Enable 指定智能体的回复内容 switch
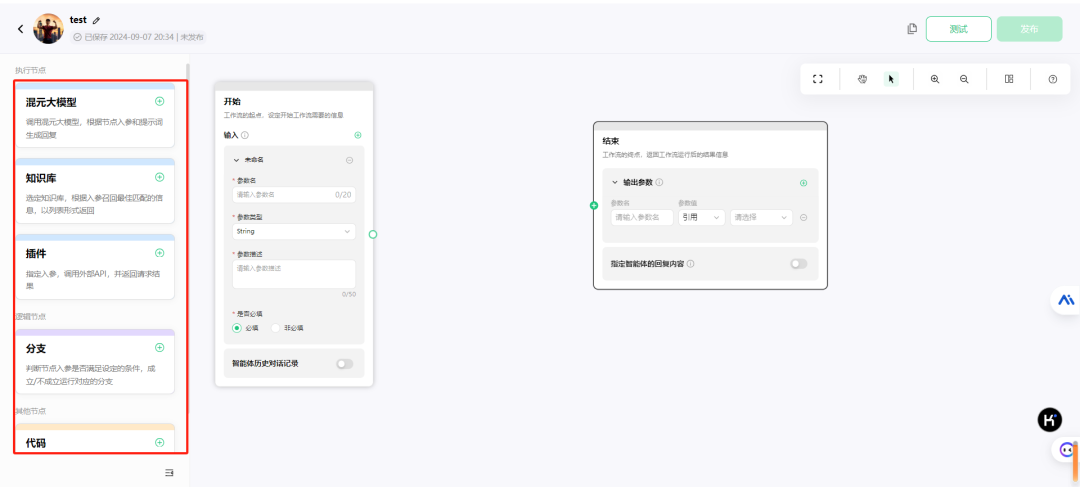The height and width of the screenshot is (487, 1080). (798, 264)
